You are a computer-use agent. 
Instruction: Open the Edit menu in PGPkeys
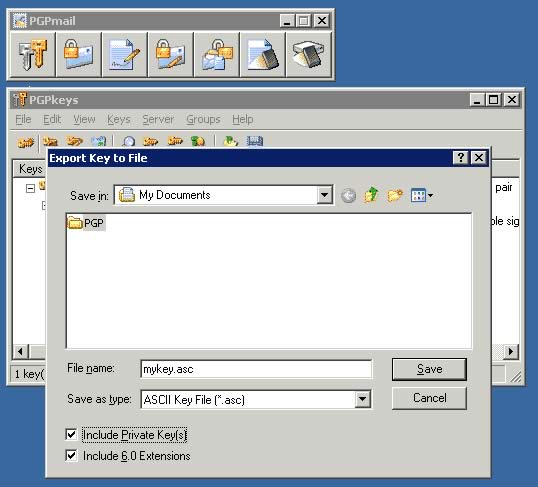tap(52, 119)
